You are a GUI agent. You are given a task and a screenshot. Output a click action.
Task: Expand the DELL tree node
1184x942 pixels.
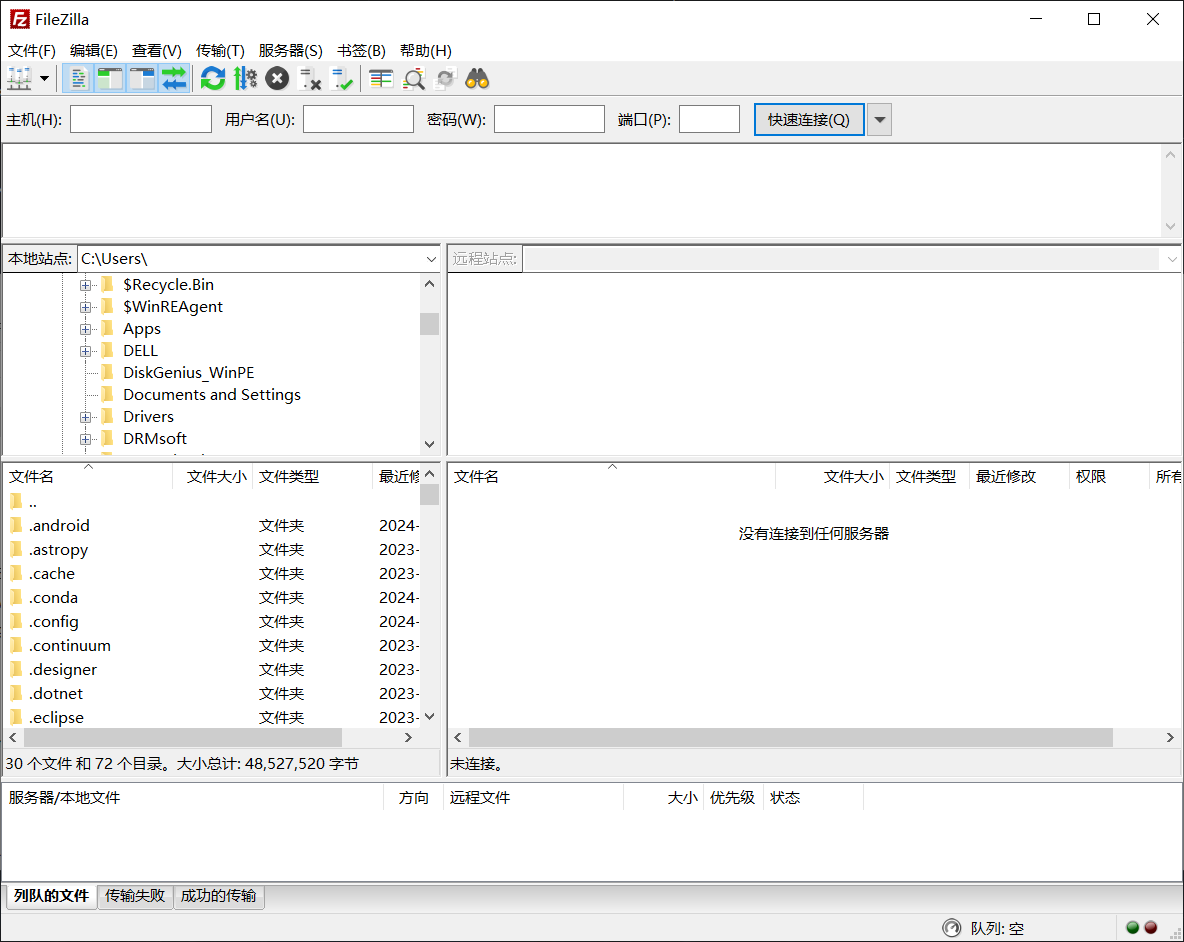(85, 351)
